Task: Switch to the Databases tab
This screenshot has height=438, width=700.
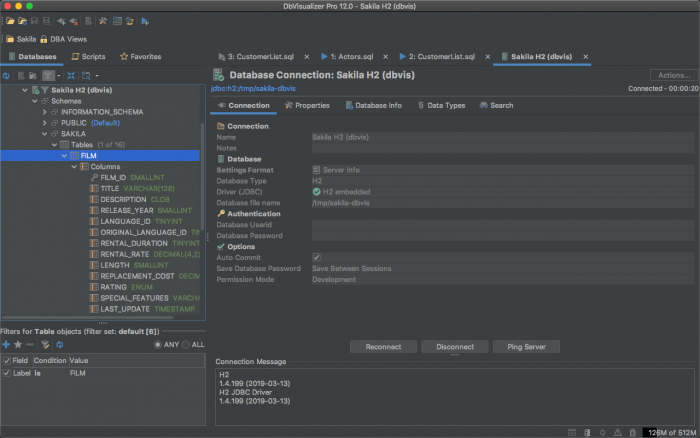Action: click(x=32, y=57)
